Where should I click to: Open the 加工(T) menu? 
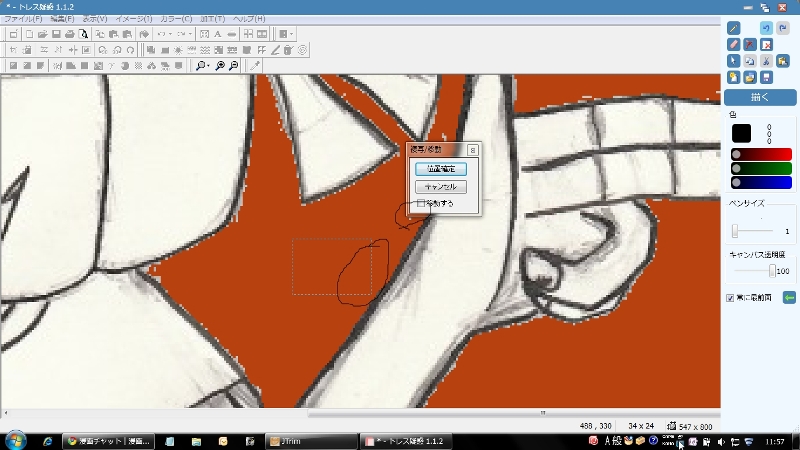tap(212, 19)
